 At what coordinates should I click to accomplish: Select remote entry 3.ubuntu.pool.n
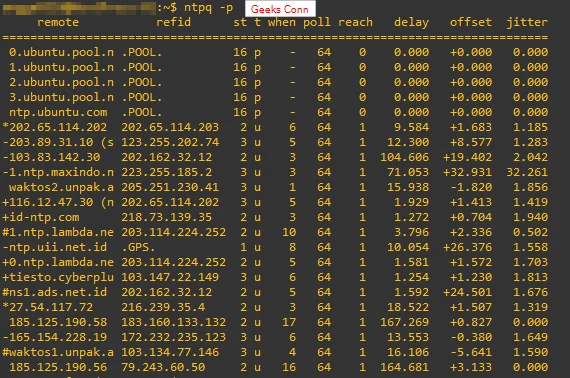click(x=61, y=97)
